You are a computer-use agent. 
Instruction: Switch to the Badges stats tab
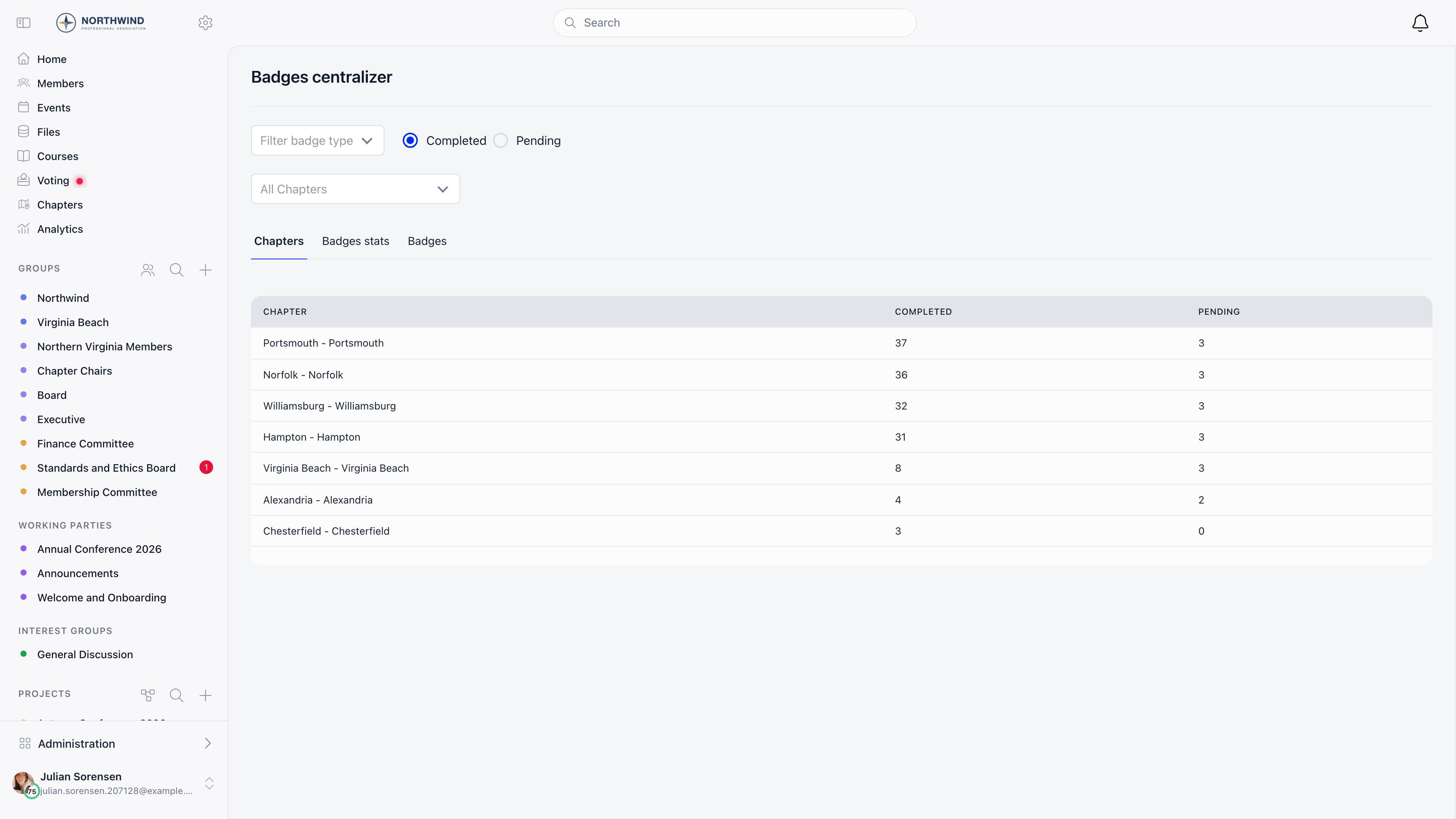tap(356, 242)
